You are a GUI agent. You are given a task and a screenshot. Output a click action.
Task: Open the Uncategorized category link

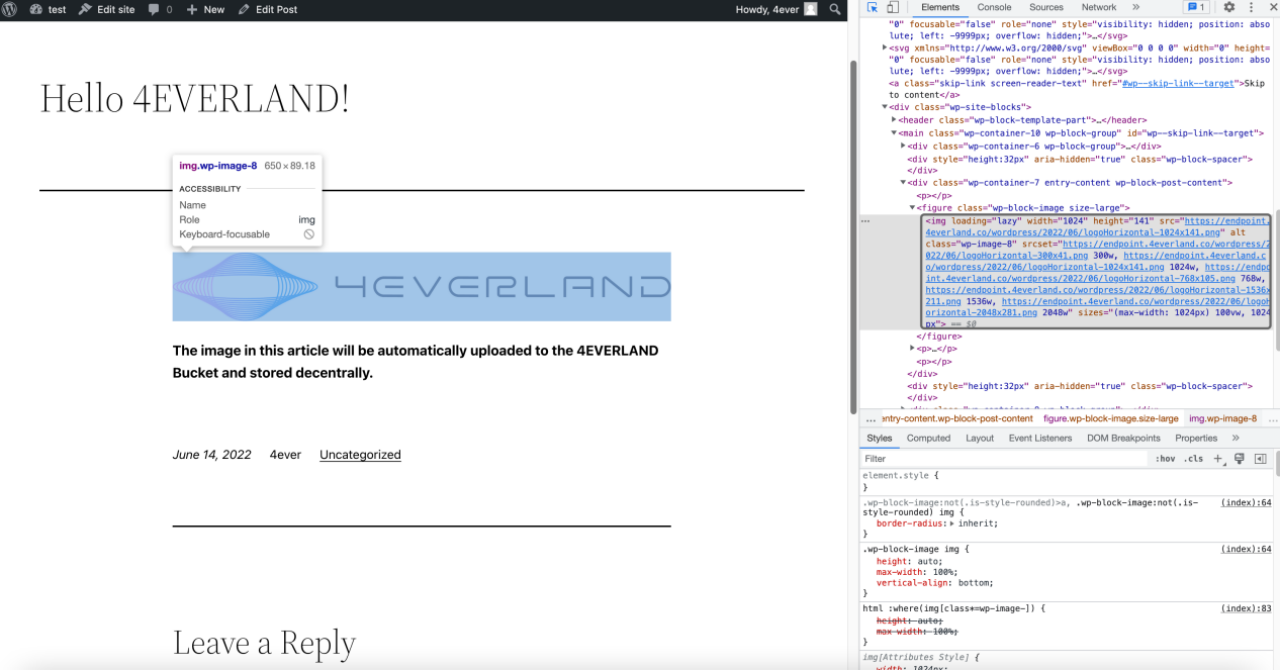click(360, 455)
